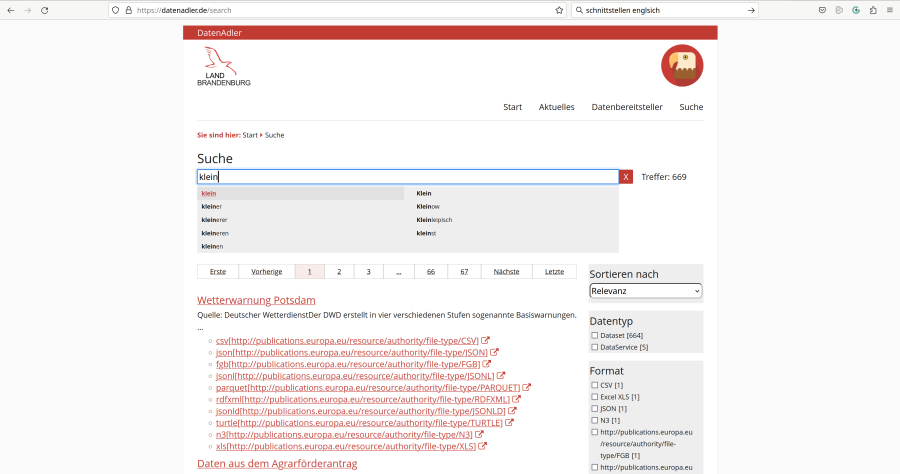Click the Suche text field containing 'klein'
Screen dimensions: 900x474
pyautogui.click(x=407, y=177)
